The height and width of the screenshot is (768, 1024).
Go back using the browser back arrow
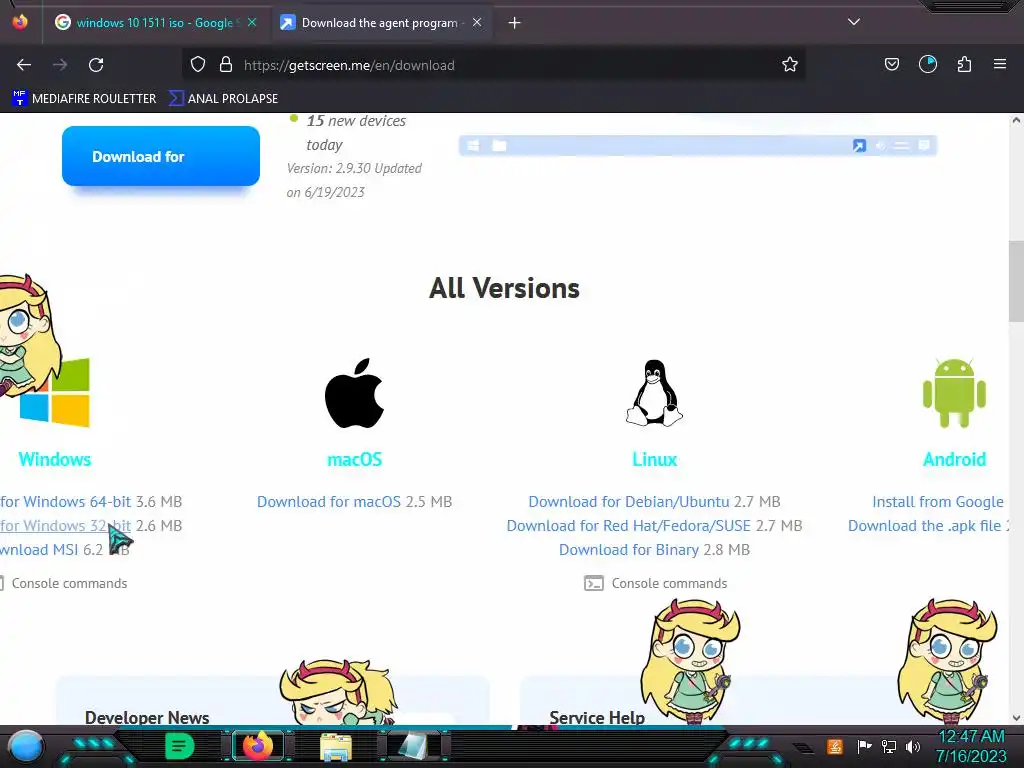[x=24, y=65]
